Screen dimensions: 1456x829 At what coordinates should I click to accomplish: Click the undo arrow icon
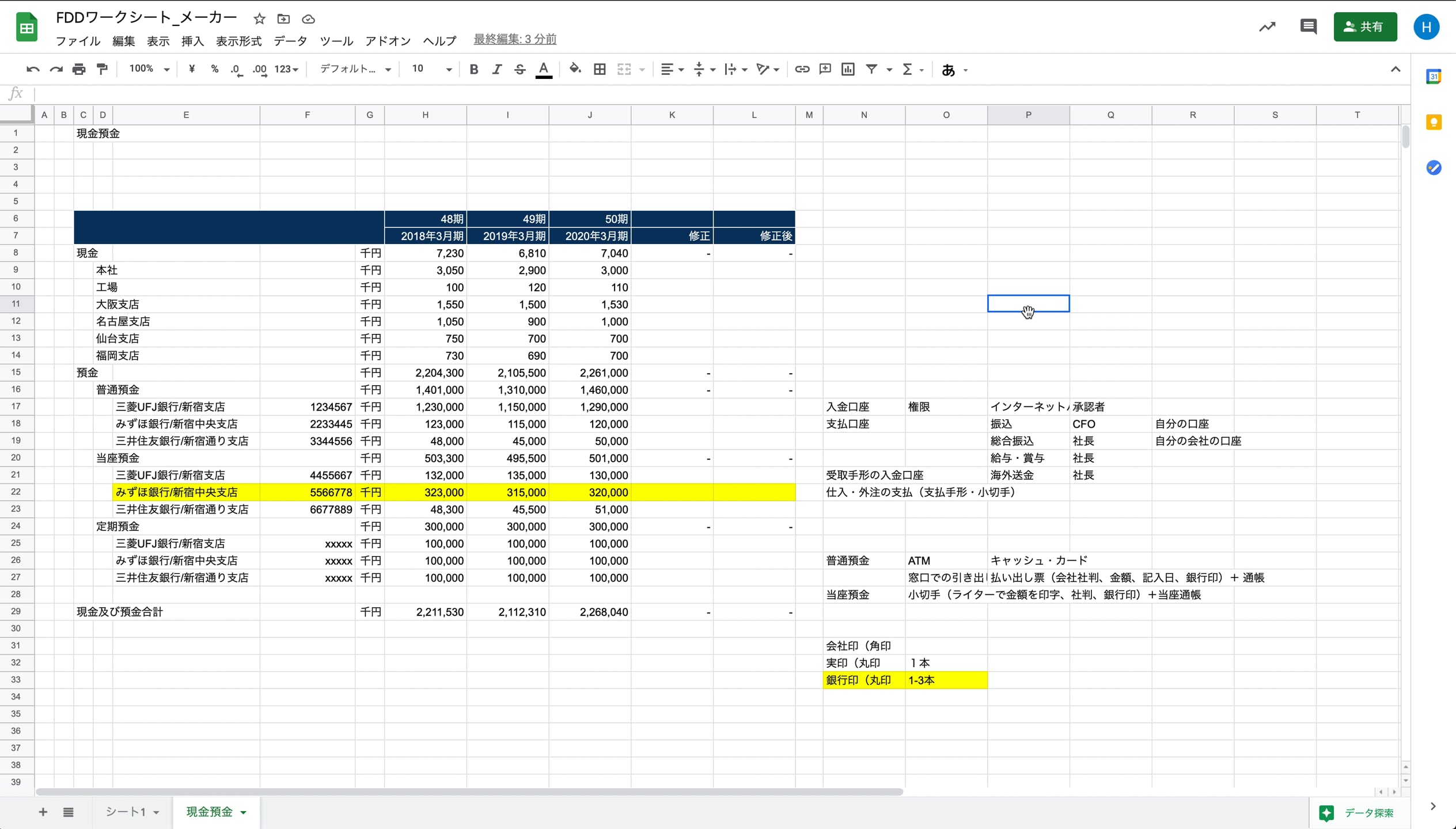pyautogui.click(x=33, y=70)
